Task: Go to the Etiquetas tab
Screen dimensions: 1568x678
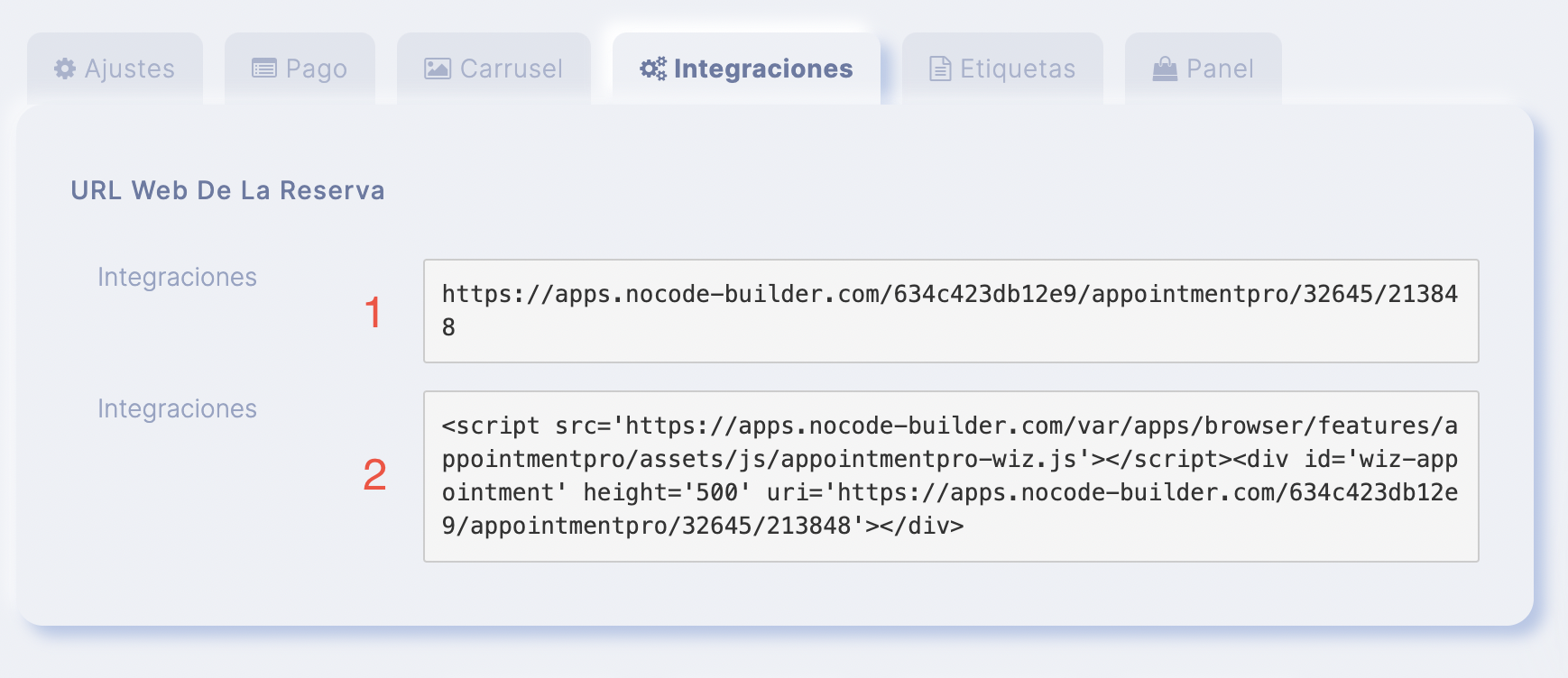Action: pos(1002,69)
